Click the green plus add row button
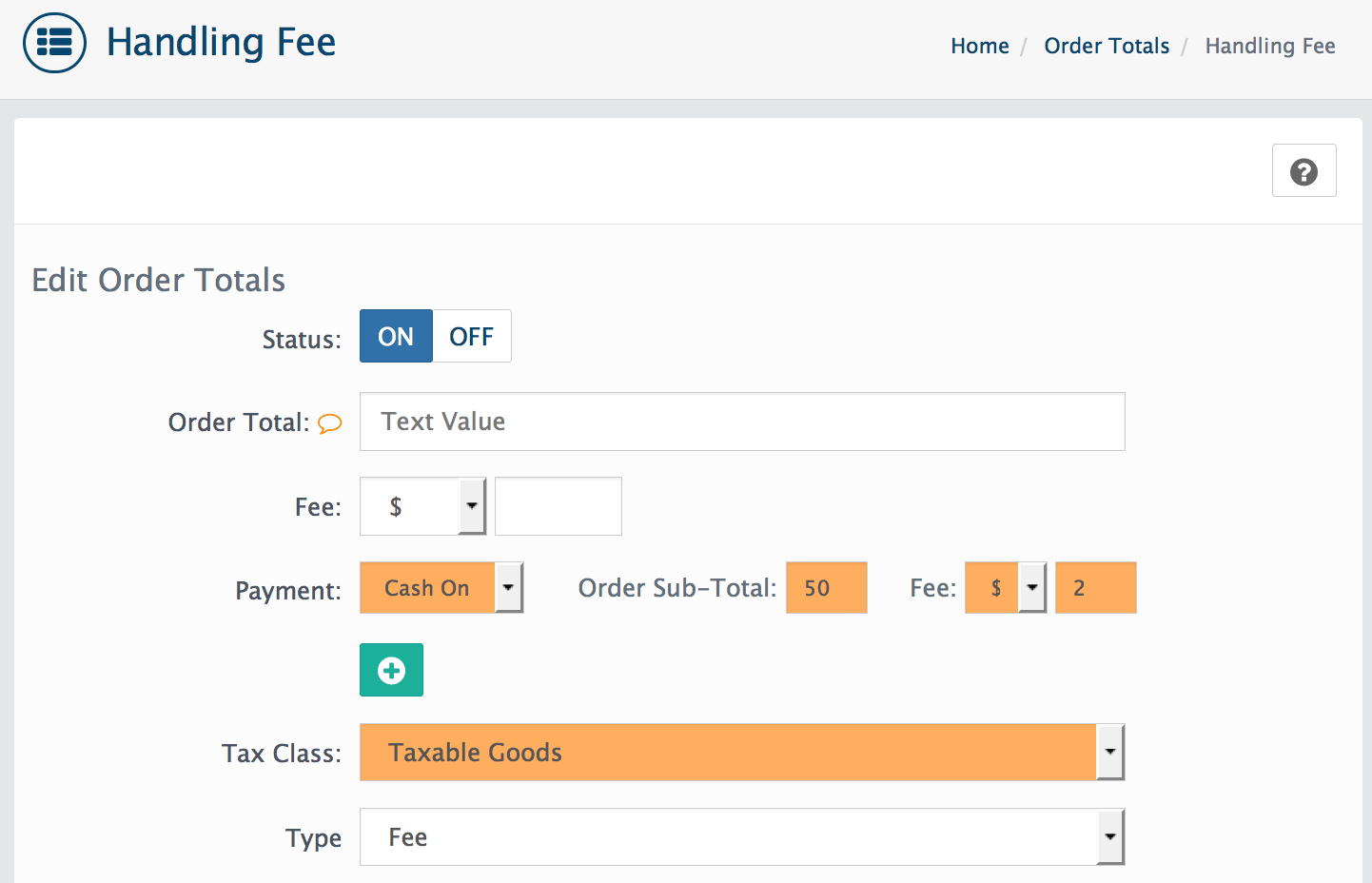Image resolution: width=1372 pixels, height=883 pixels. point(391,670)
